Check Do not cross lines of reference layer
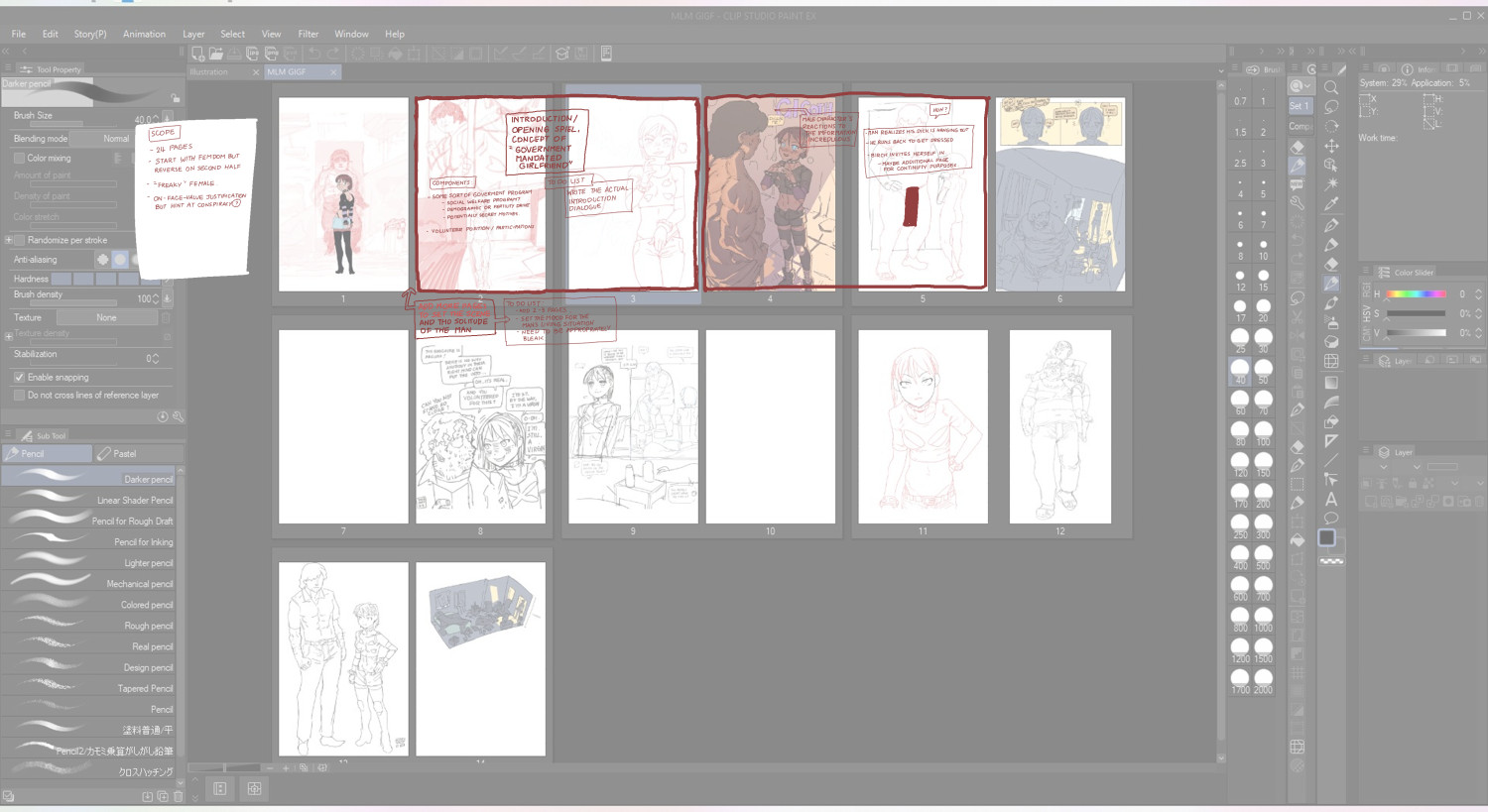This screenshot has width=1488, height=812. coord(19,395)
